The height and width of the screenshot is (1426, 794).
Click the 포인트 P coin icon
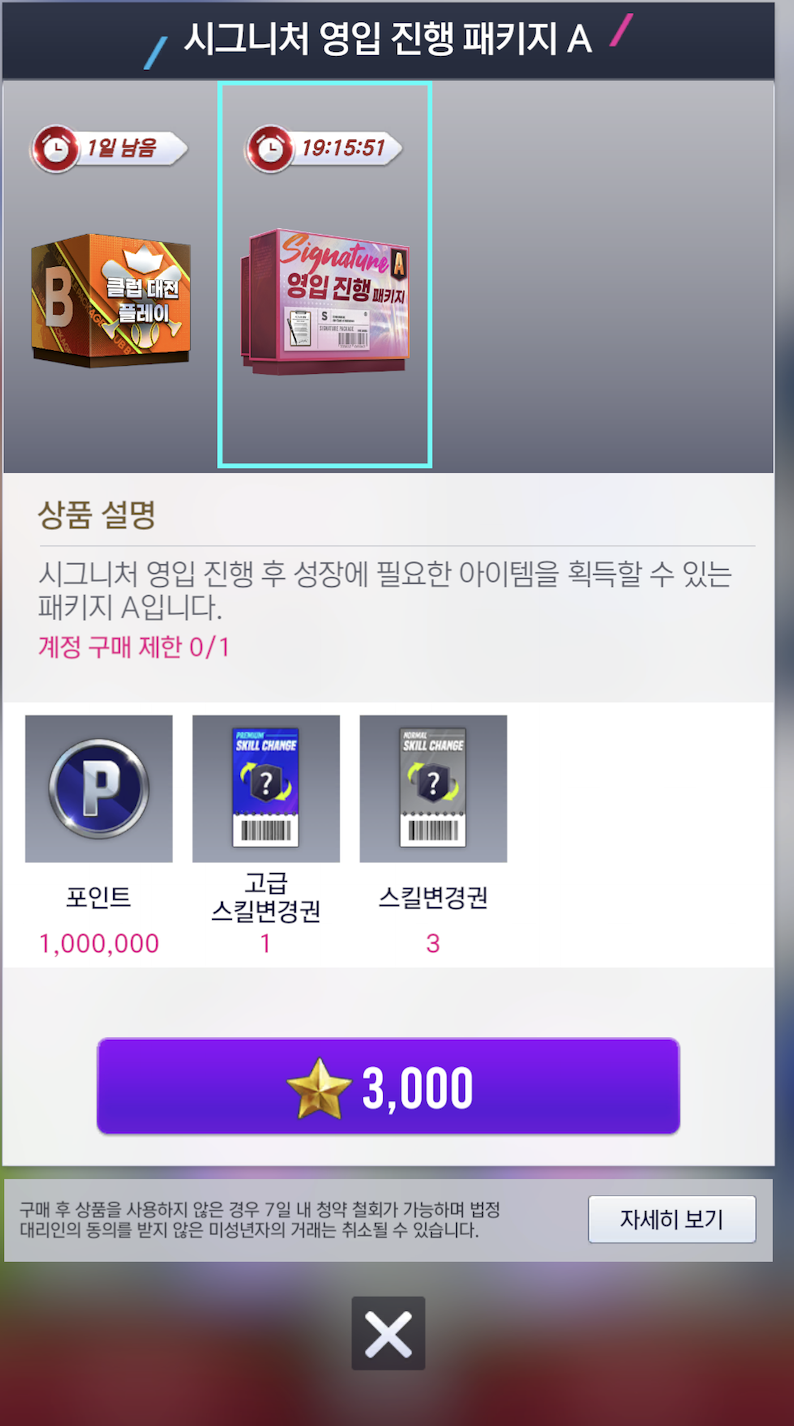(99, 788)
